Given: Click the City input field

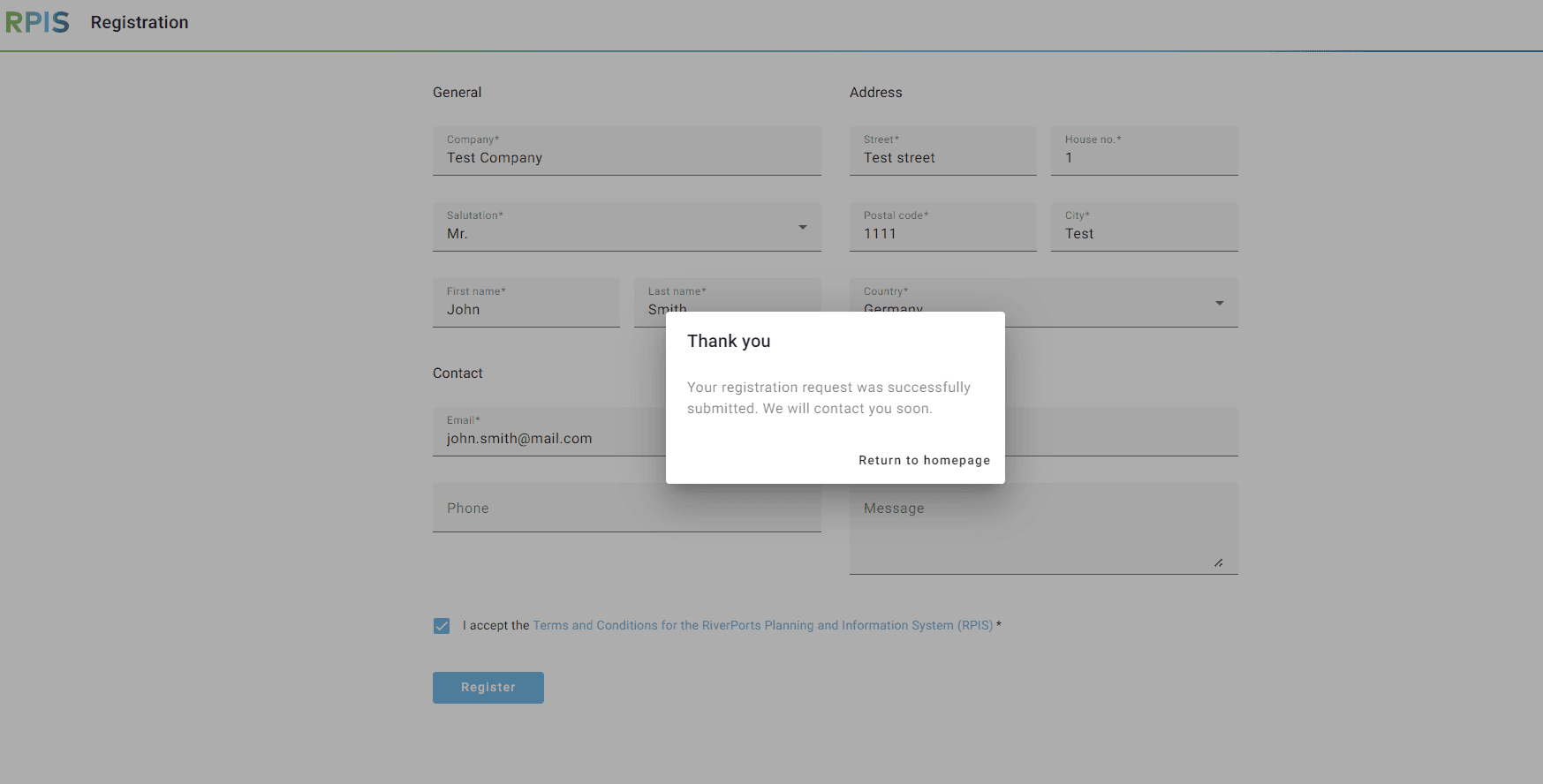Looking at the screenshot, I should tap(1145, 227).
